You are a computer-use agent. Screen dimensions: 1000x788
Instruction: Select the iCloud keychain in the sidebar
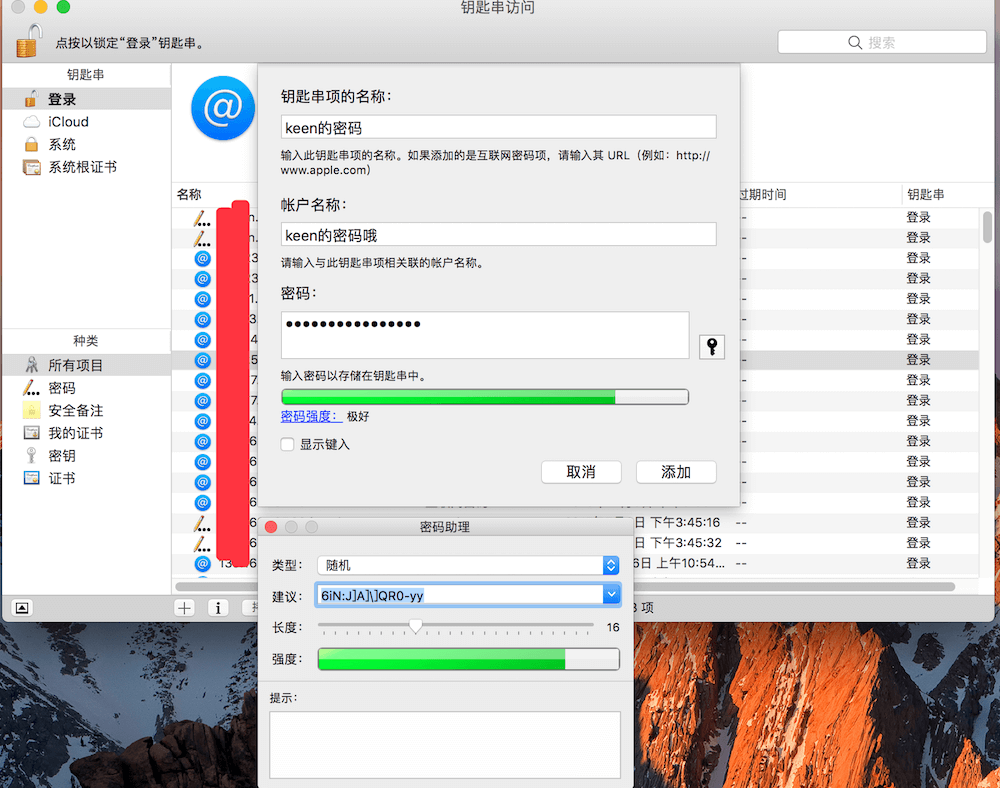point(68,122)
